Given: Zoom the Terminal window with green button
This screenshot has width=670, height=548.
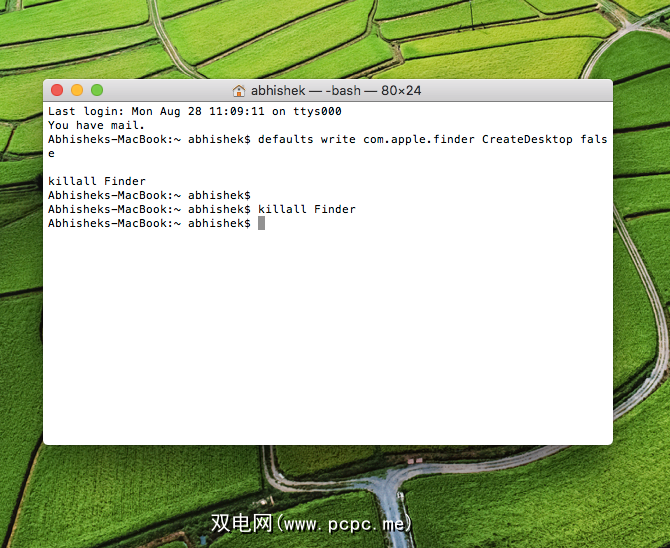Looking at the screenshot, I should (97, 90).
